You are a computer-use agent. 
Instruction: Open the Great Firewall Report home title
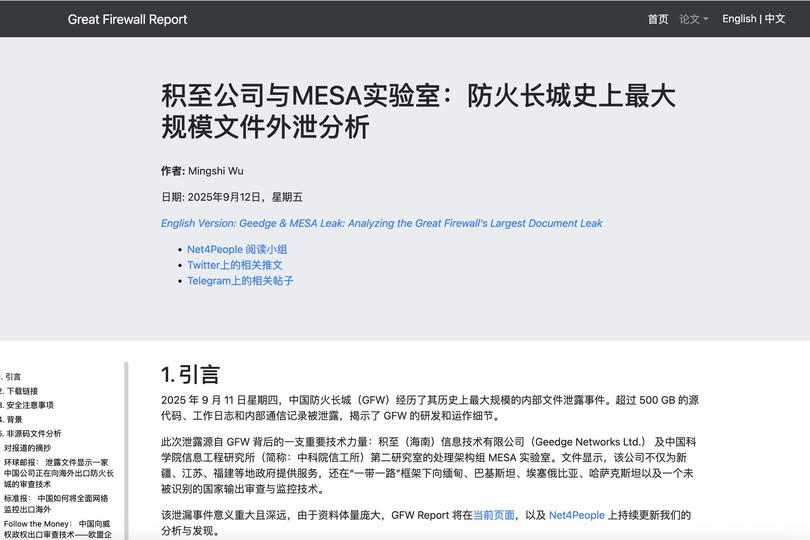(127, 19)
